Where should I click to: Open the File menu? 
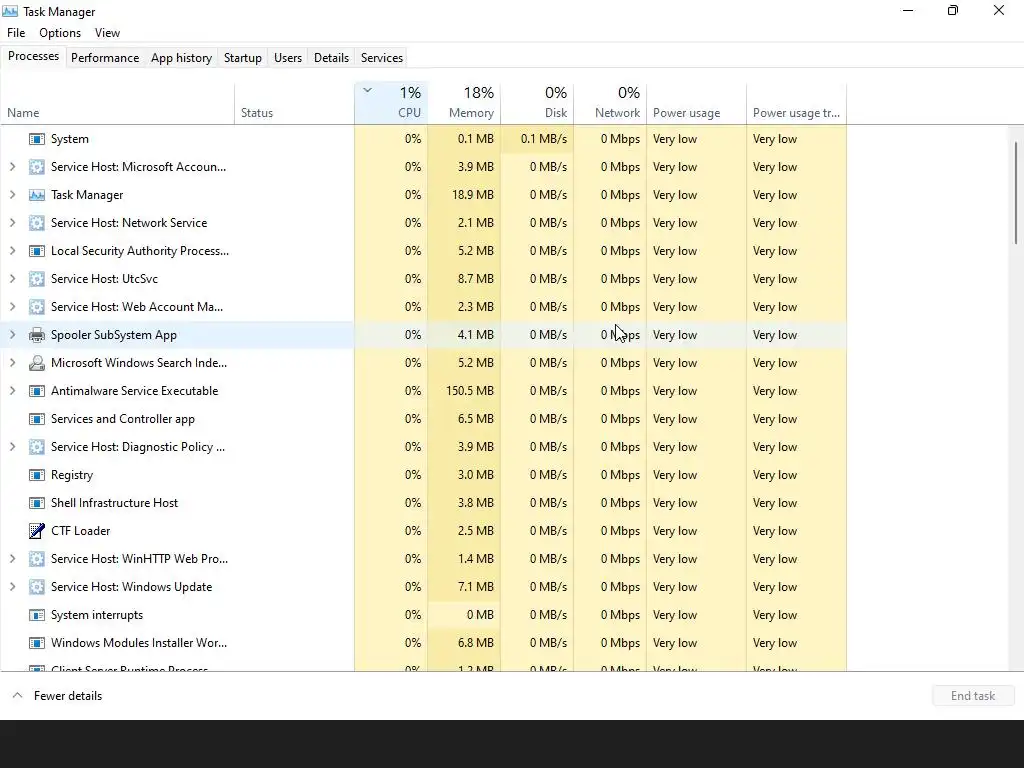[16, 33]
